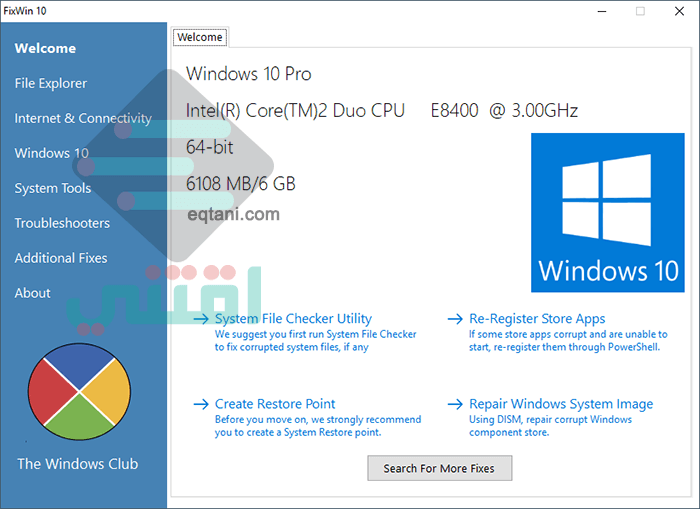Click arrow icon beside Repair Windows System Image
Image resolution: width=700 pixels, height=509 pixels.
tap(455, 404)
